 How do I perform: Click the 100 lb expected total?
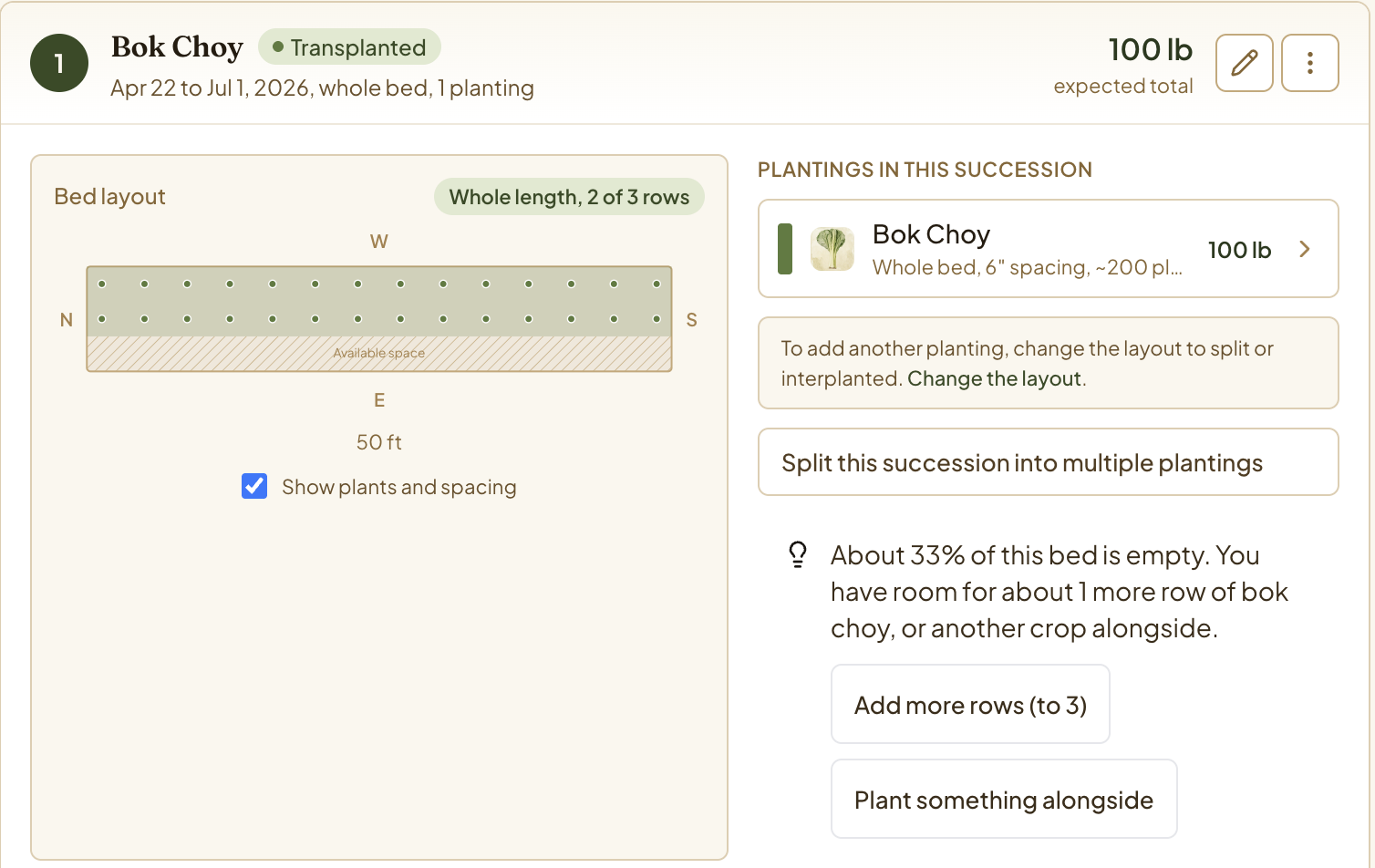click(x=1150, y=50)
